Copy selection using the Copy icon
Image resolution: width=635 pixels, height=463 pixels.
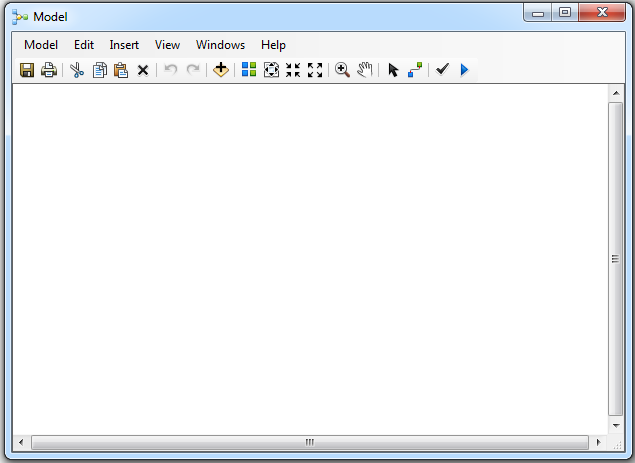99,70
